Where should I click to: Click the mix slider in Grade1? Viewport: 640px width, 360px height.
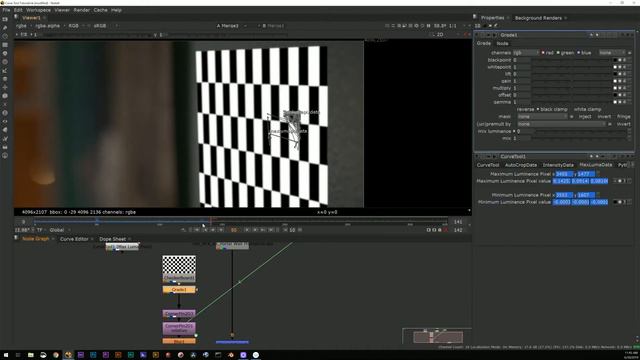(580, 138)
